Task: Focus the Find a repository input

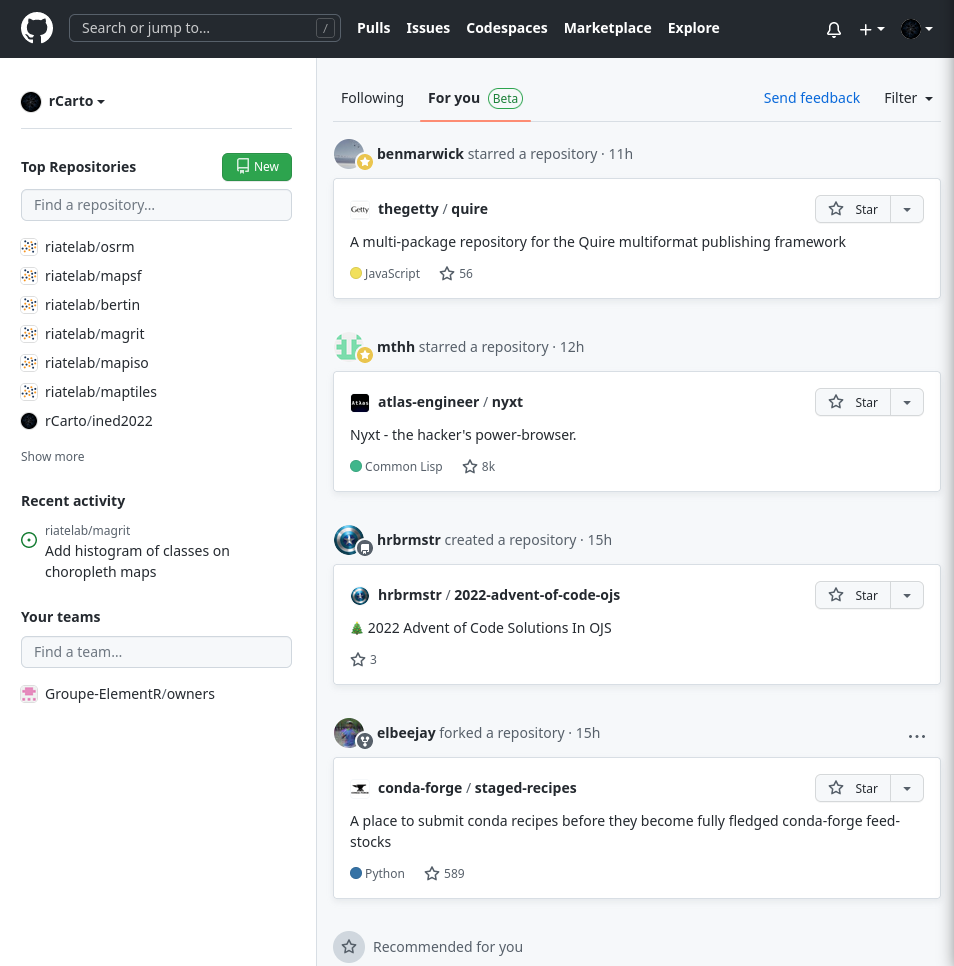Action: tap(156, 205)
